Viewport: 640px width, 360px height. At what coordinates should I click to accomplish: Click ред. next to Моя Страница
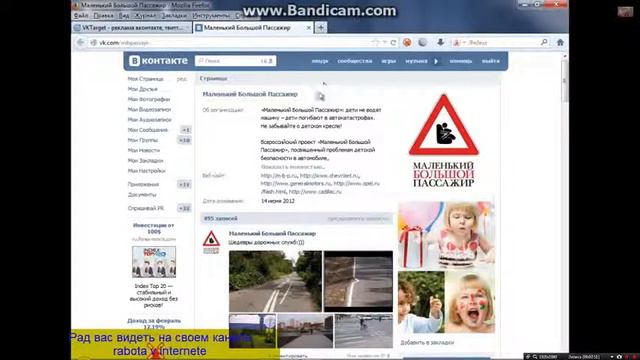pyautogui.click(x=182, y=79)
